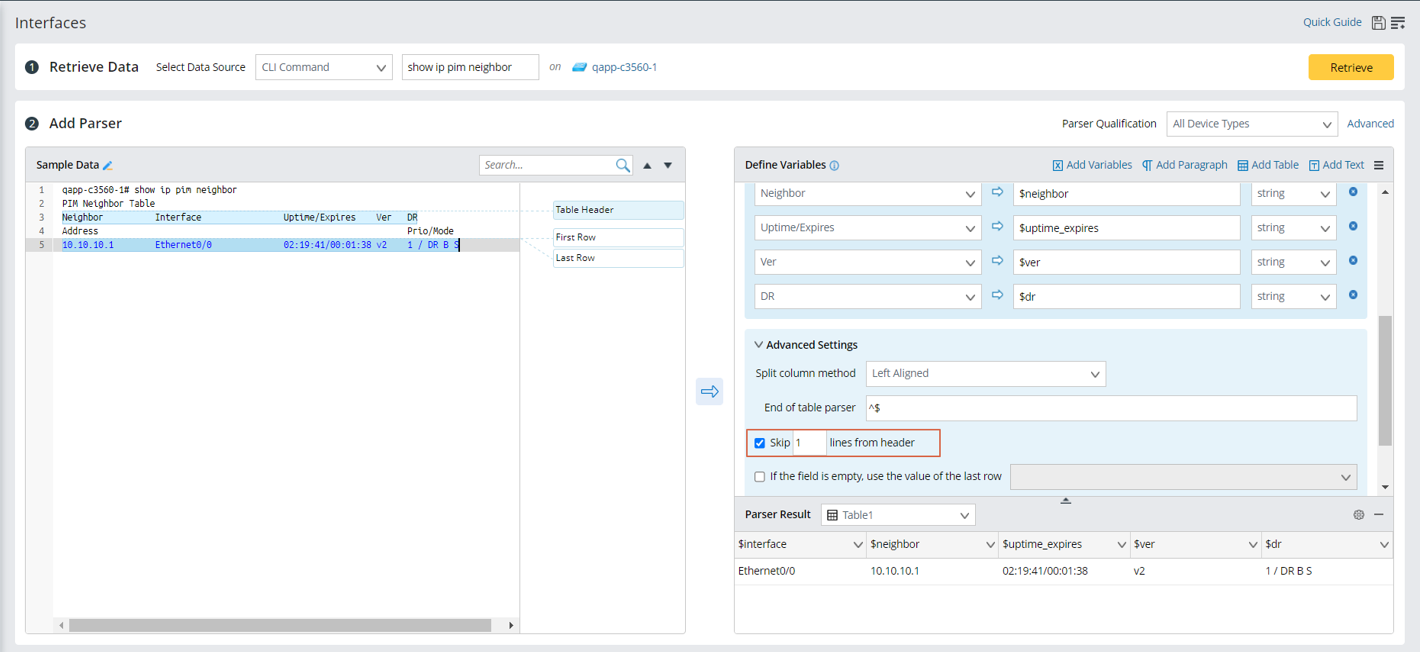Open the Define Variables hamburger menu
Screen dimensions: 1420x652
(x=1379, y=165)
